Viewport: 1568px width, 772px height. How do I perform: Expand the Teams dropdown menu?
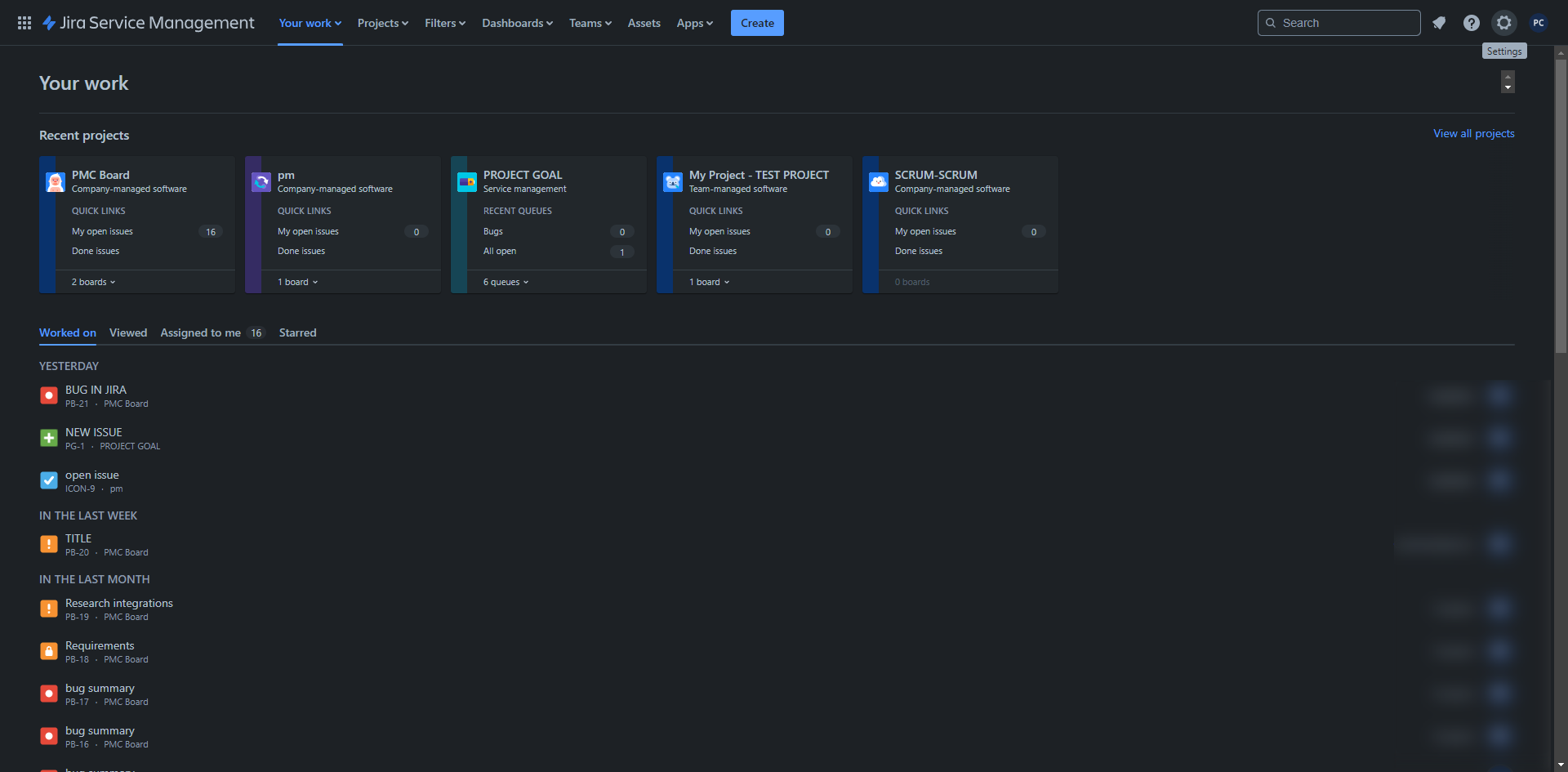[x=590, y=23]
